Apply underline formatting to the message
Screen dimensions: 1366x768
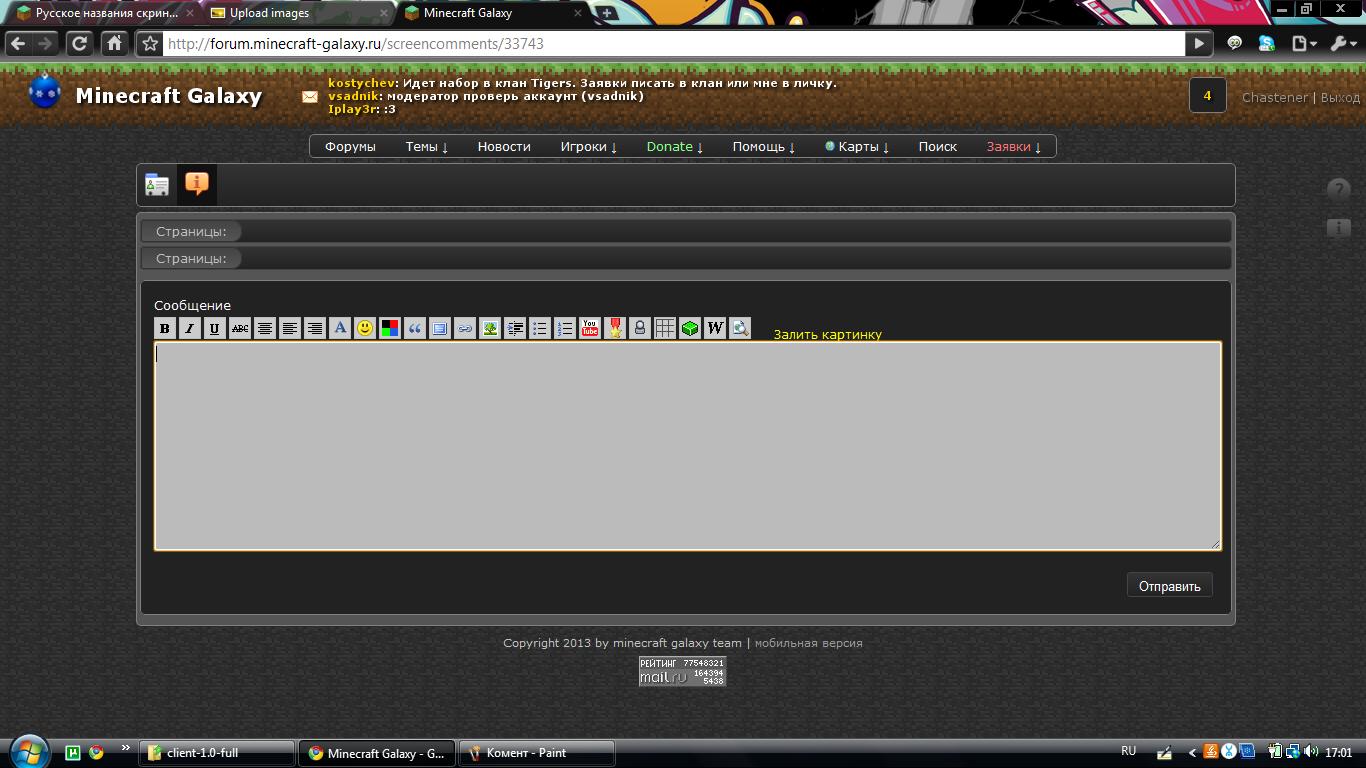tap(215, 328)
